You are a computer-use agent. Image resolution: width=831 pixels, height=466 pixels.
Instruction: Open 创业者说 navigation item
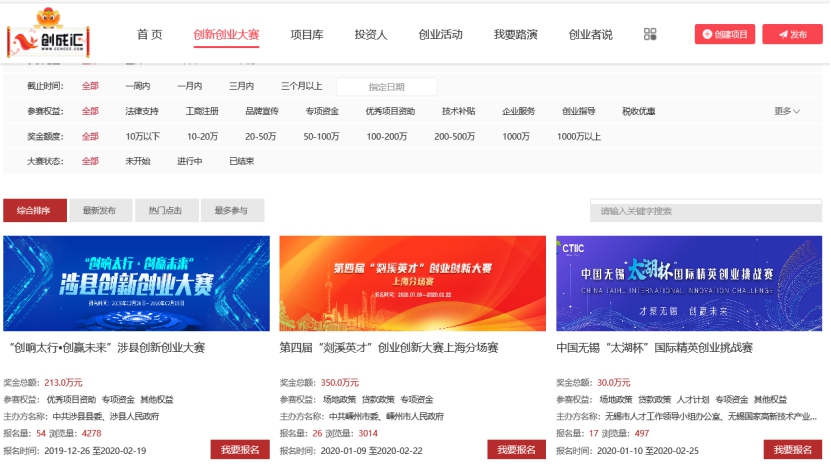click(x=590, y=34)
